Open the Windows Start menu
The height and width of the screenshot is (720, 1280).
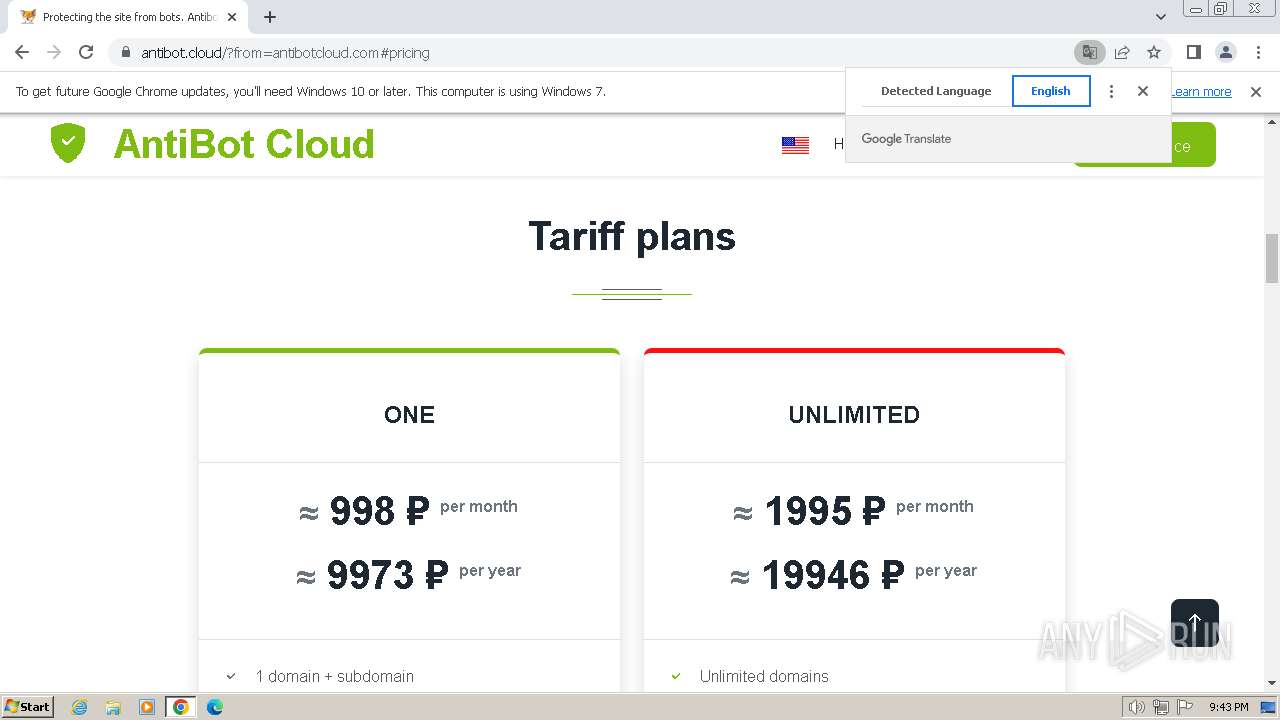coord(27,707)
